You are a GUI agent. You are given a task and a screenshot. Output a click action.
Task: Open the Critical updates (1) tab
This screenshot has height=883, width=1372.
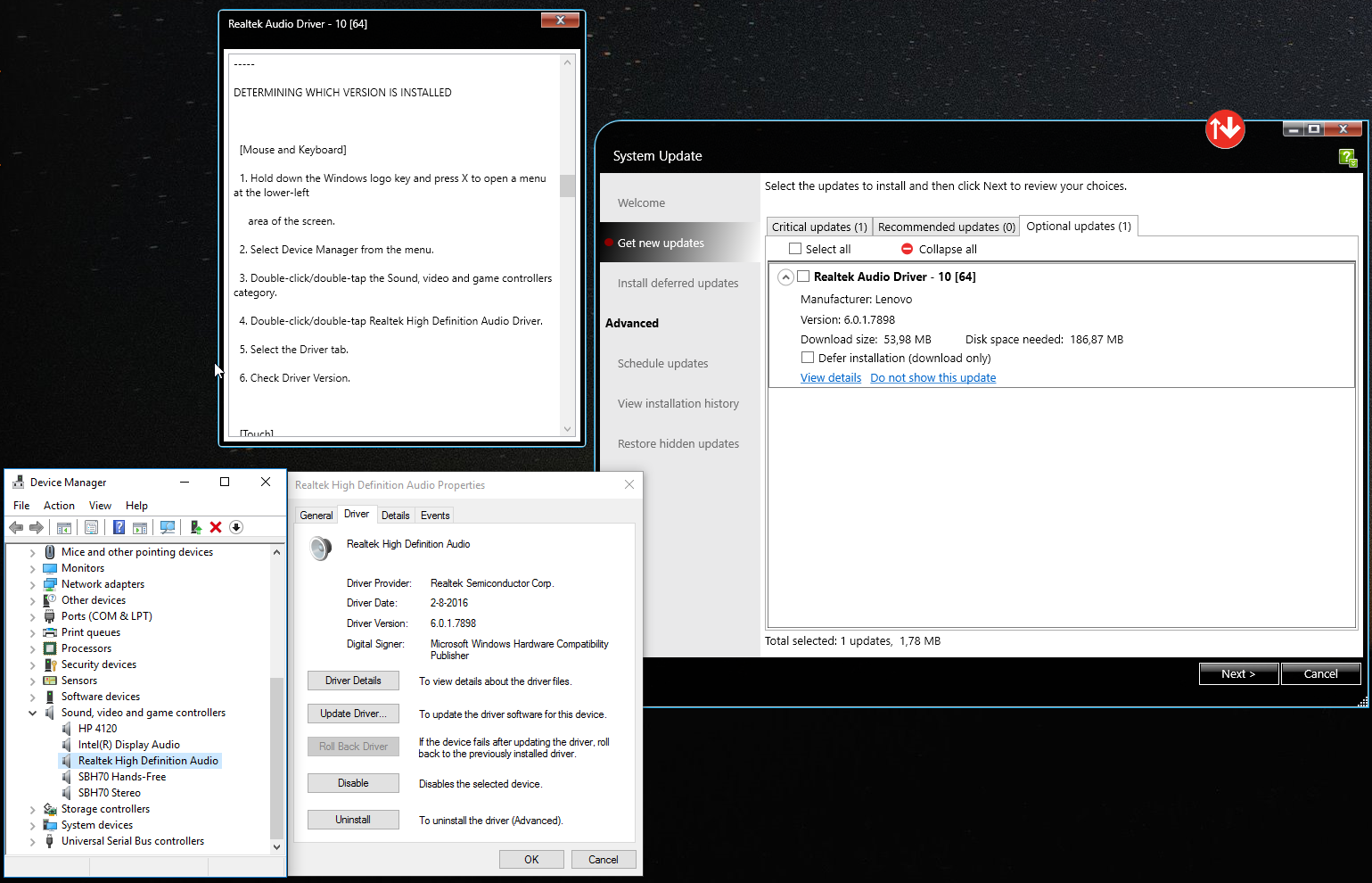[x=819, y=227]
